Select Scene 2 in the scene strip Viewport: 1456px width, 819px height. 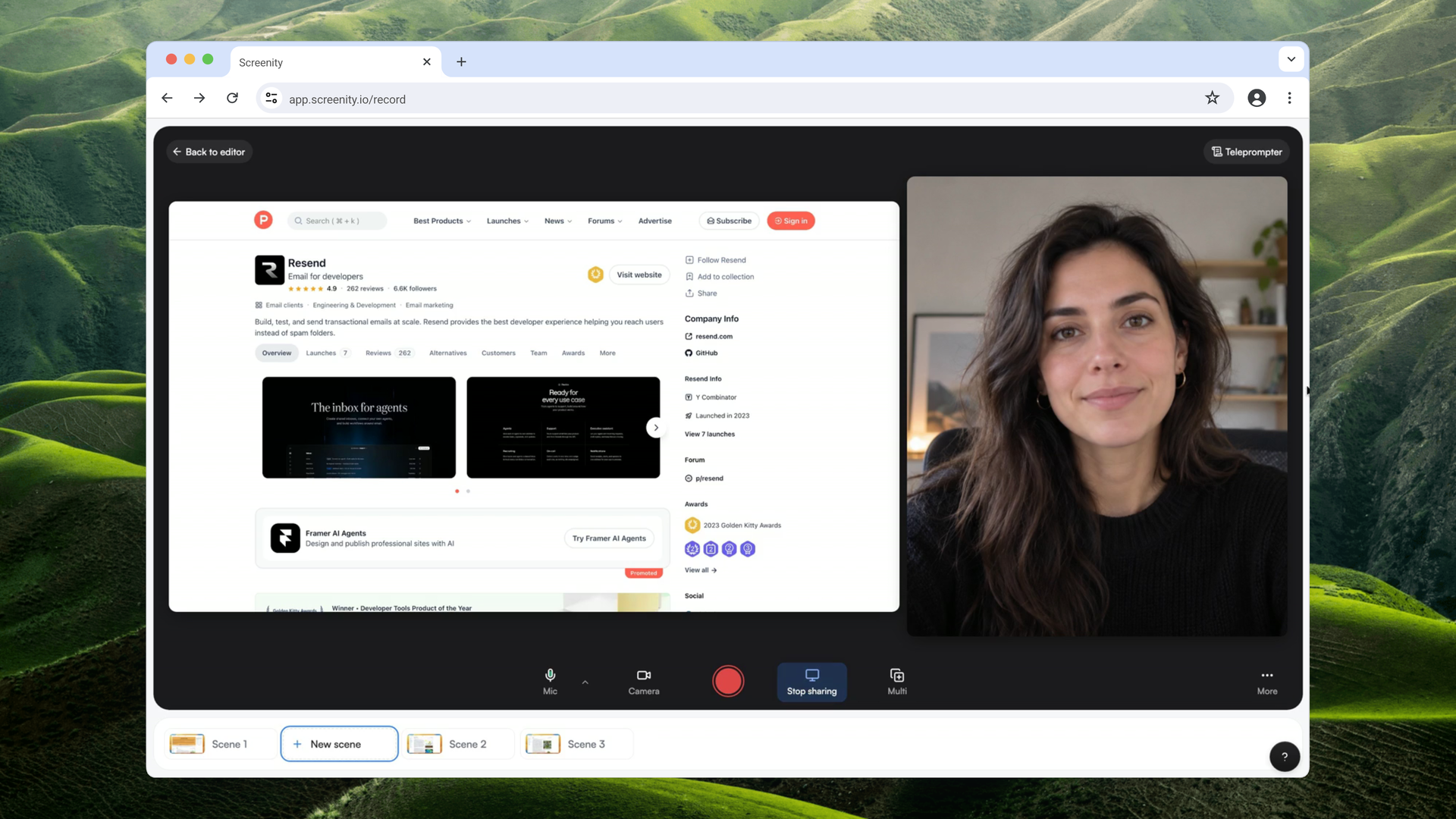coord(457,744)
